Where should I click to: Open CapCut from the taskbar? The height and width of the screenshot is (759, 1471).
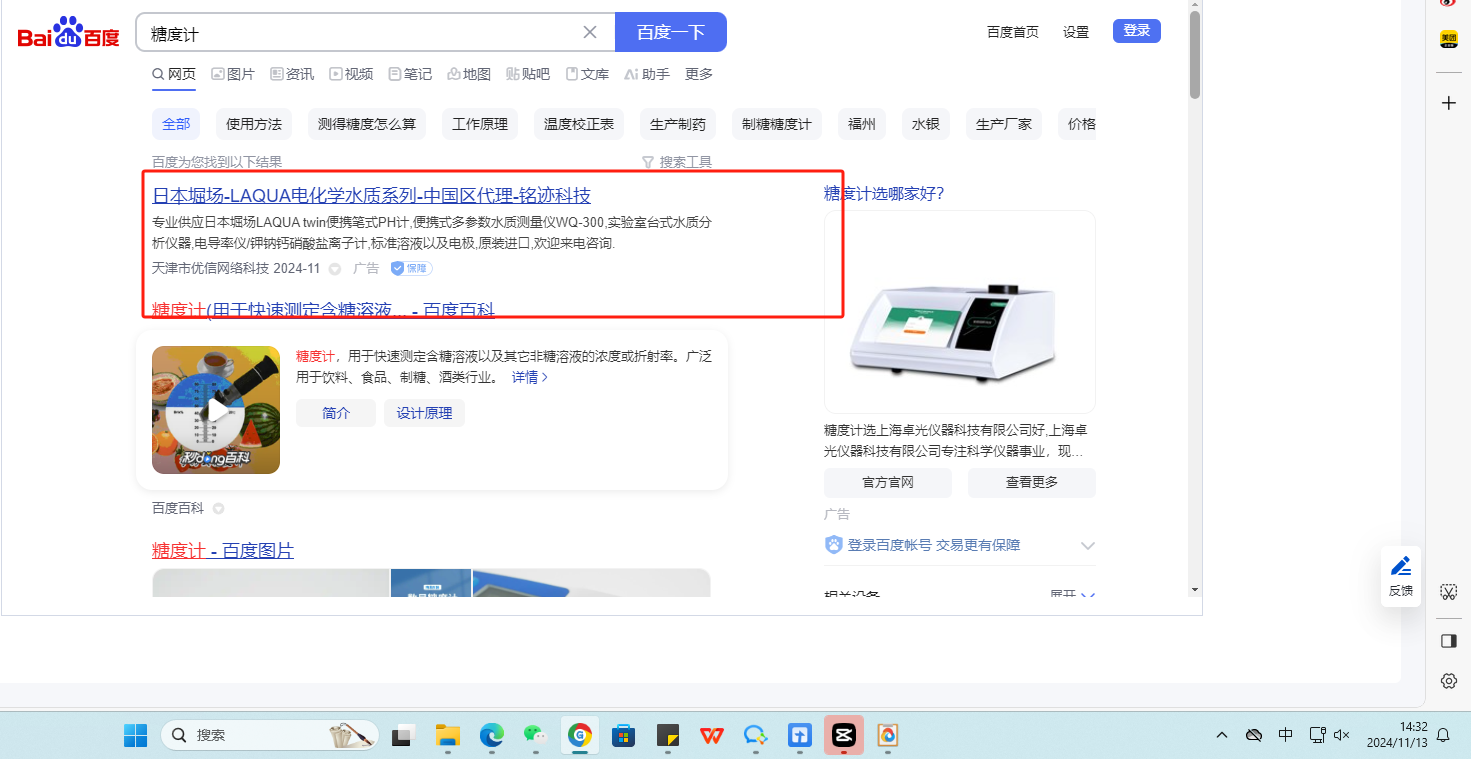(843, 736)
